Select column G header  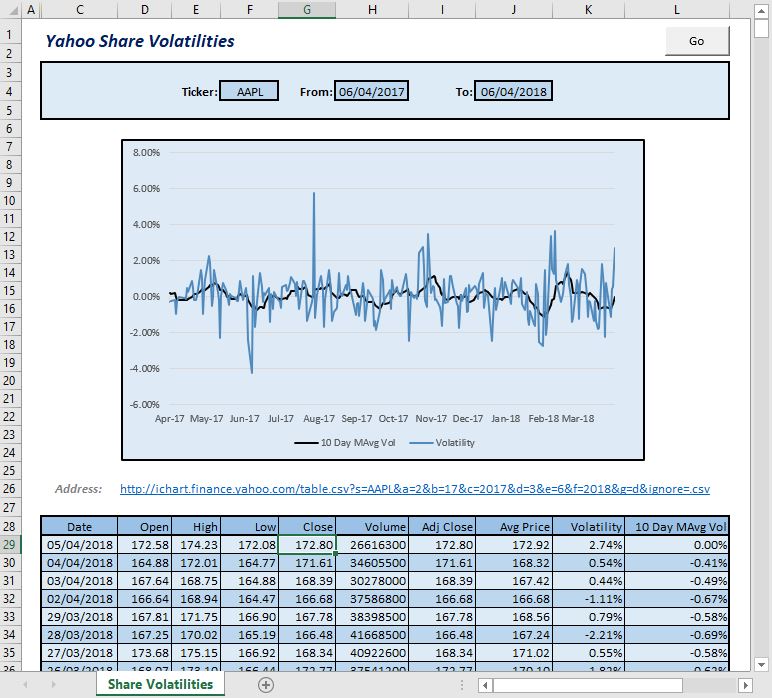307,9
